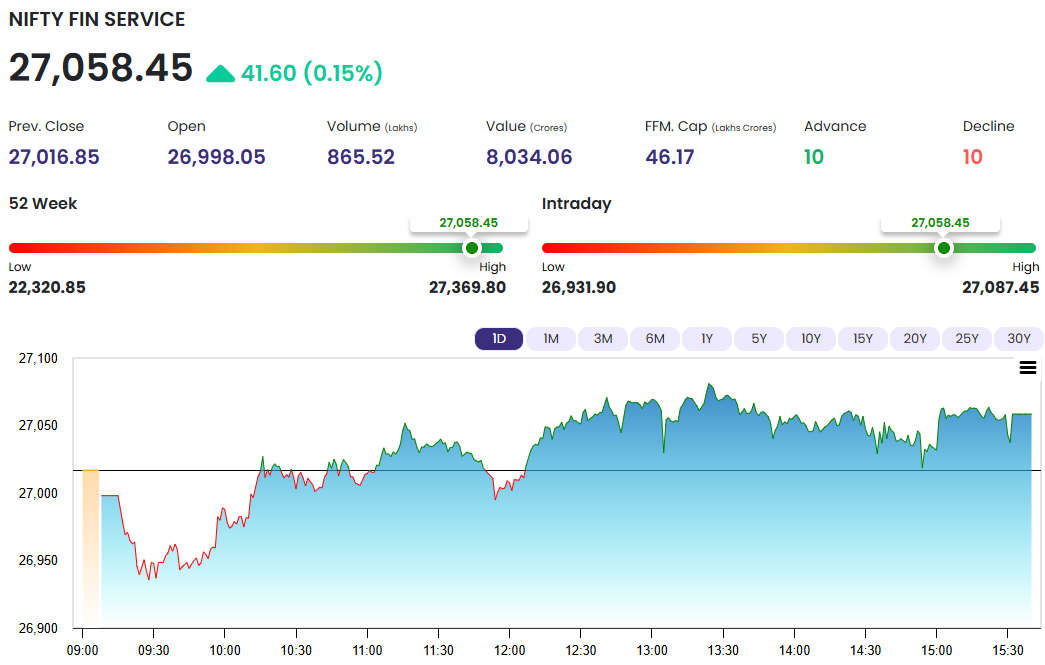Click the Volume (Lakhs) label
Screen dimensions: 1045x665
pyautogui.click(x=372, y=126)
